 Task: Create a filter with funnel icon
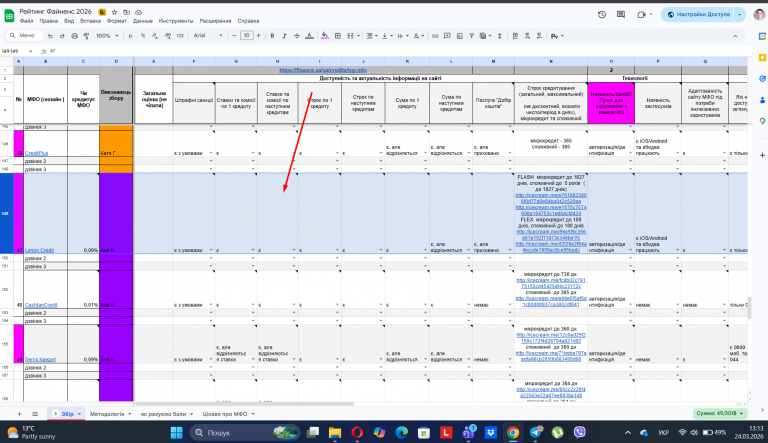tap(471, 36)
